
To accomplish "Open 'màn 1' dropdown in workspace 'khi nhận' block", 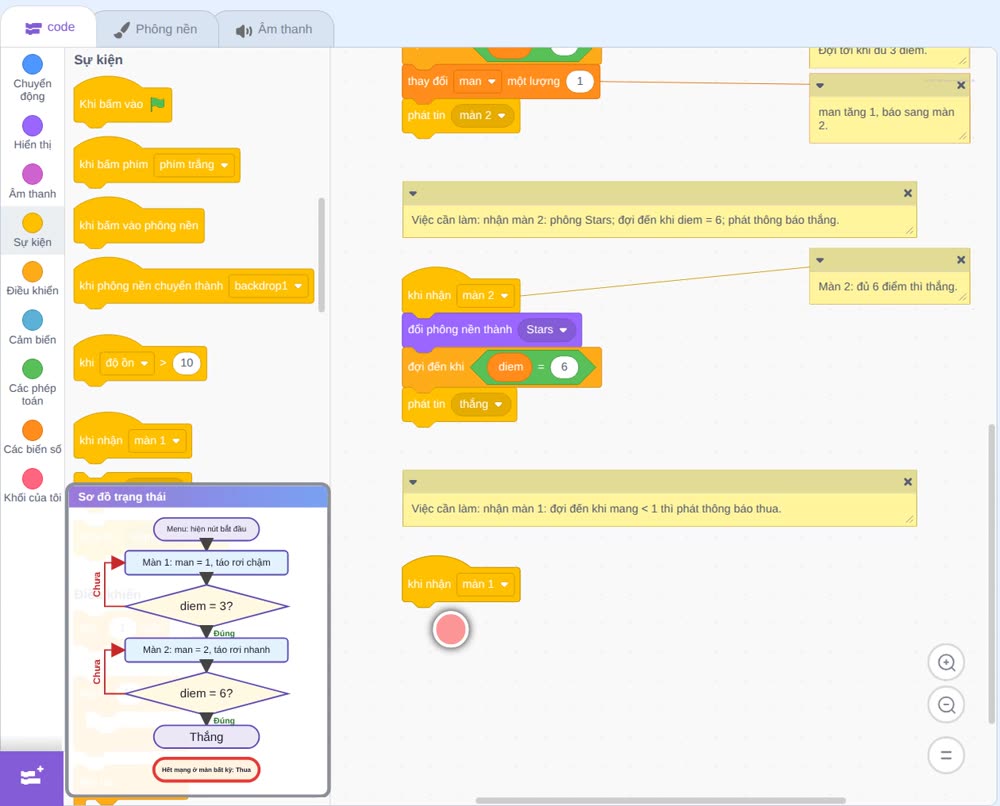I will point(485,584).
